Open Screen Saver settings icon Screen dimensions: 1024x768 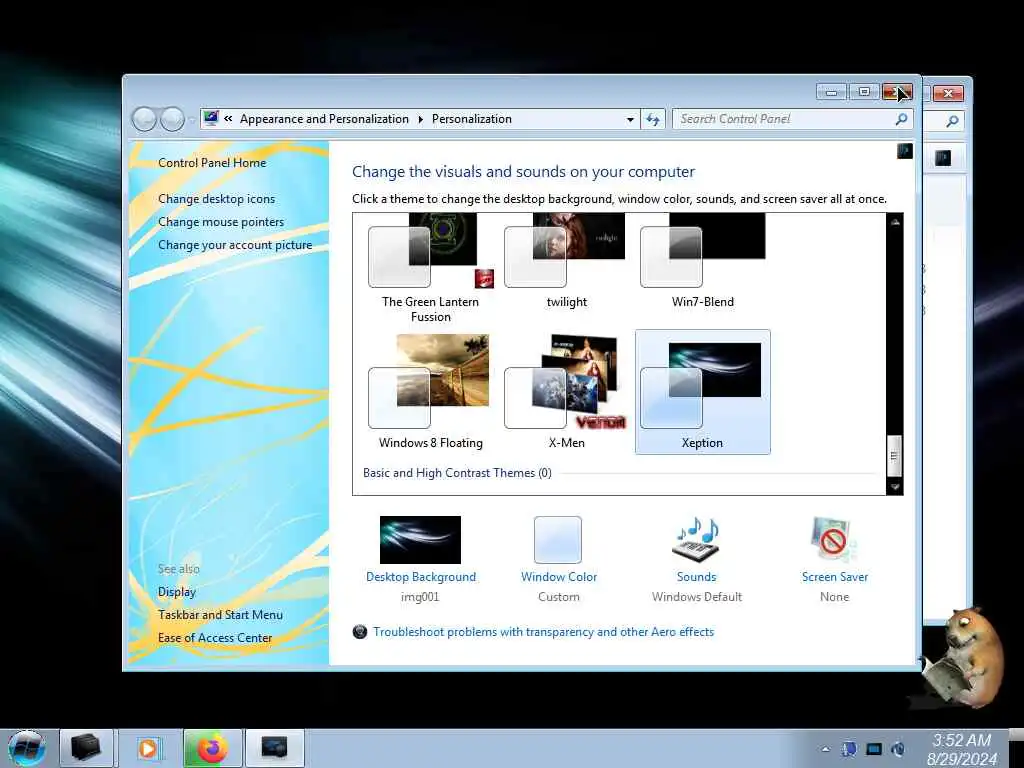(833, 541)
